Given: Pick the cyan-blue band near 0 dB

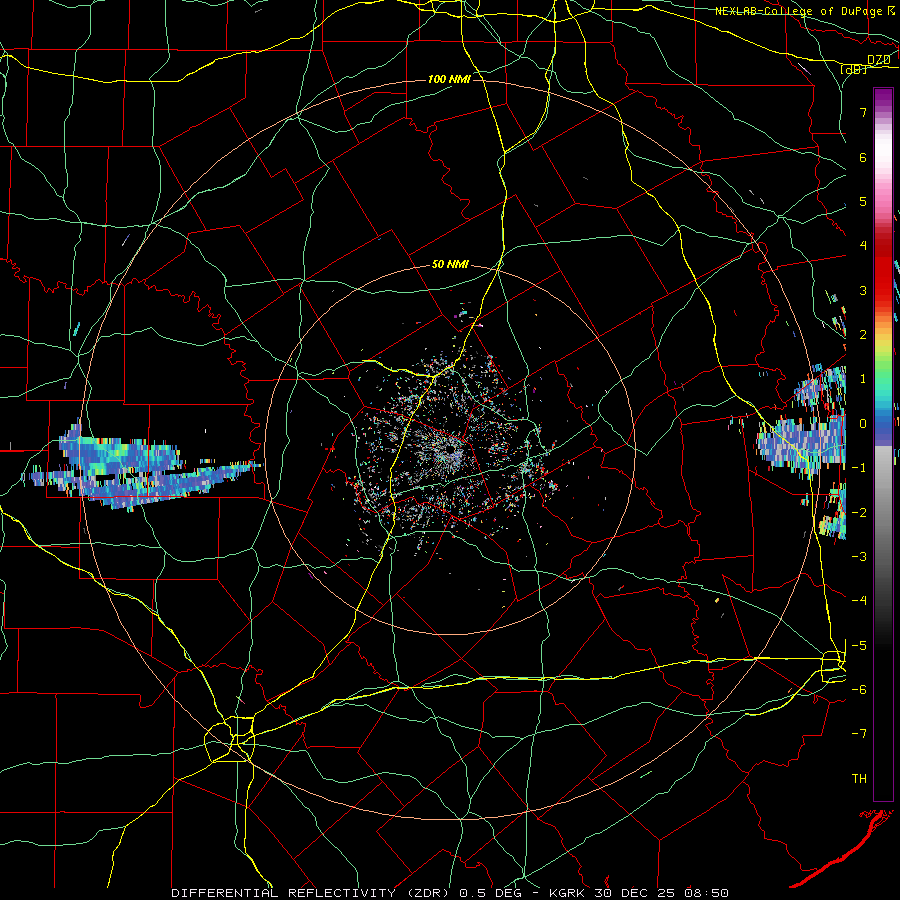Looking at the screenshot, I should point(883,412).
